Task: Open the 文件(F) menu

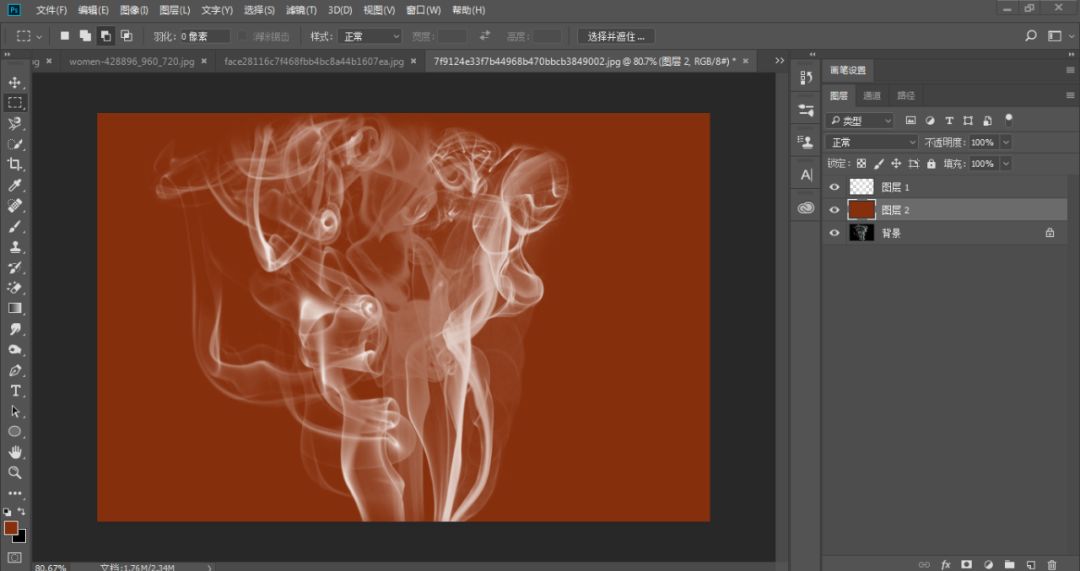Action: point(51,10)
